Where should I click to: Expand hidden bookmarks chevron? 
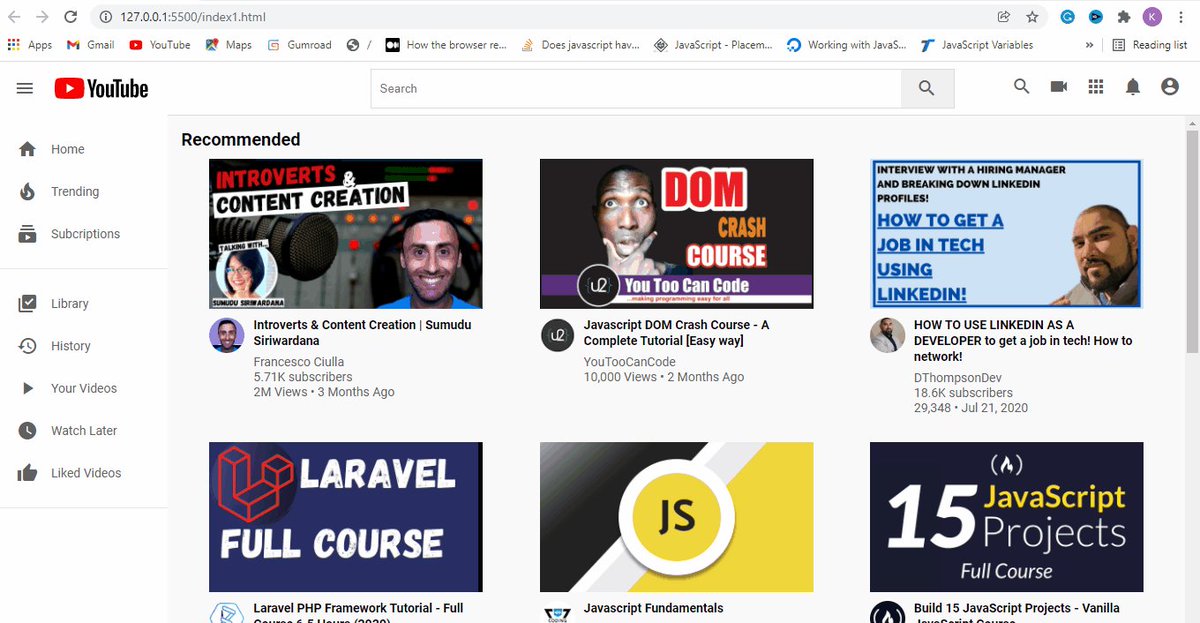pos(1089,45)
